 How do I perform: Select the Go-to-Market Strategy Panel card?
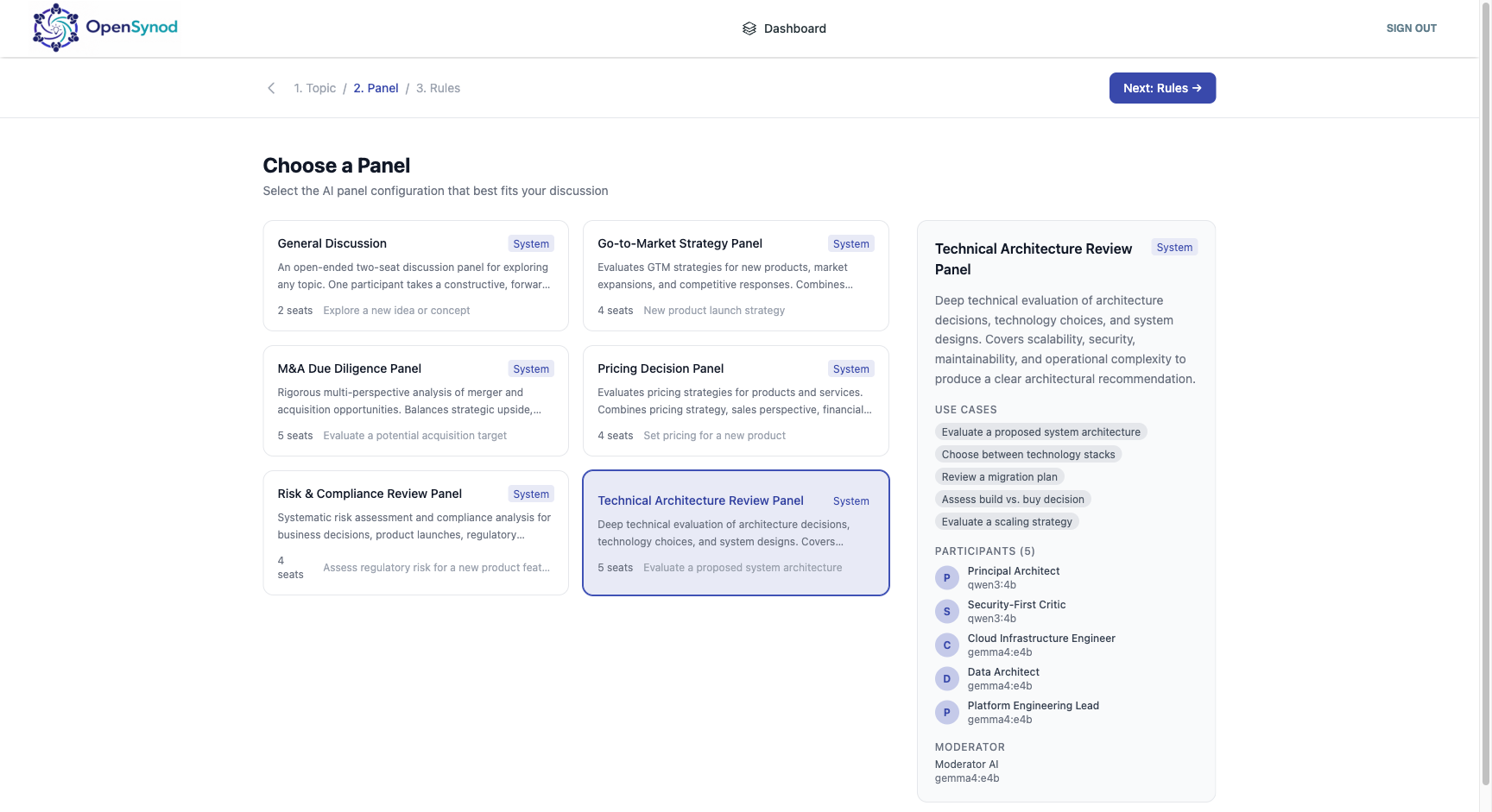(736, 275)
